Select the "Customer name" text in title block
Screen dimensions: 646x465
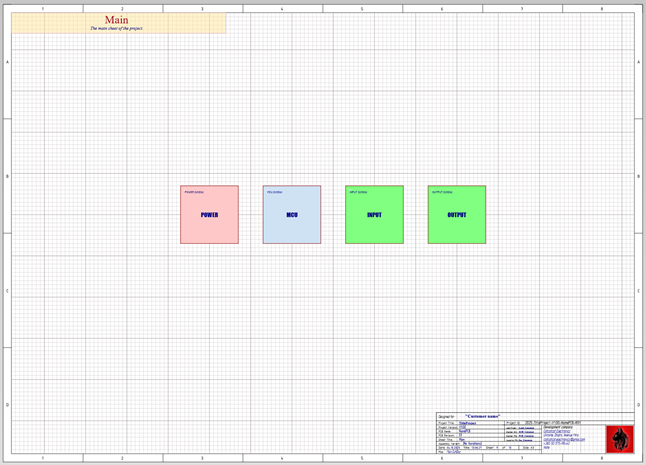pos(483,415)
